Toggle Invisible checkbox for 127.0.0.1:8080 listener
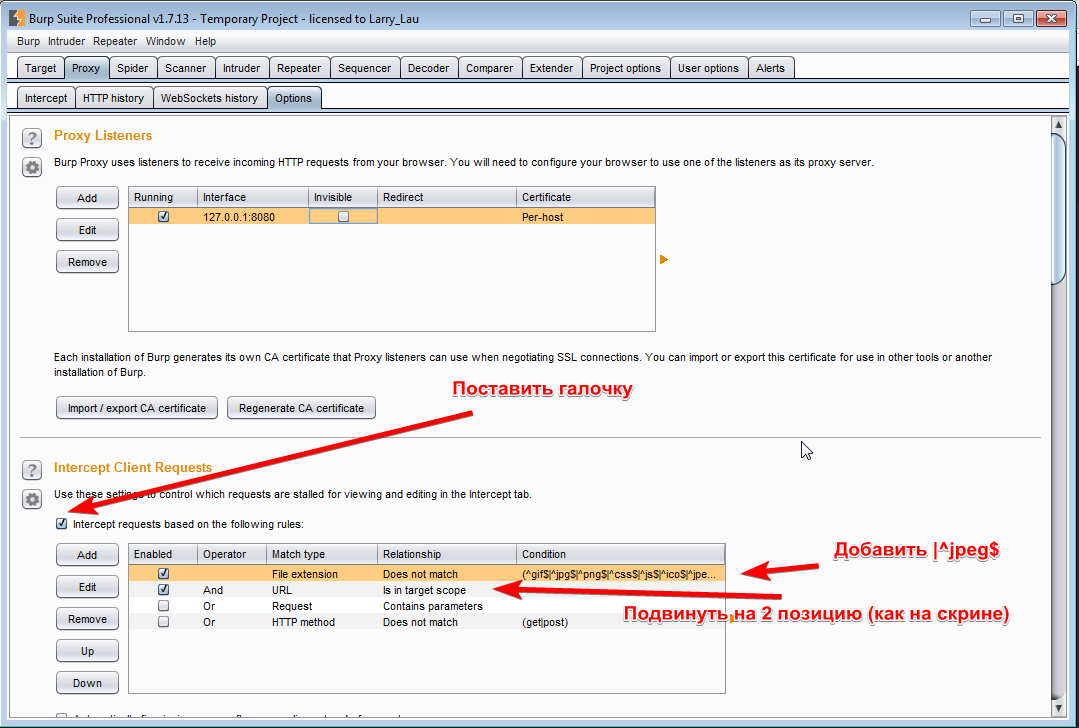1079x728 pixels. [344, 216]
